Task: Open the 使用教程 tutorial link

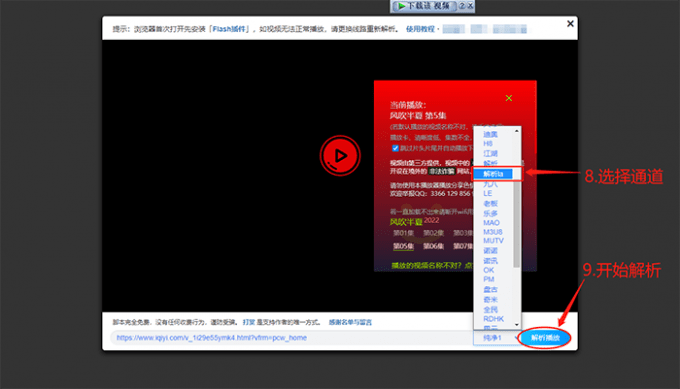Action: click(x=420, y=29)
